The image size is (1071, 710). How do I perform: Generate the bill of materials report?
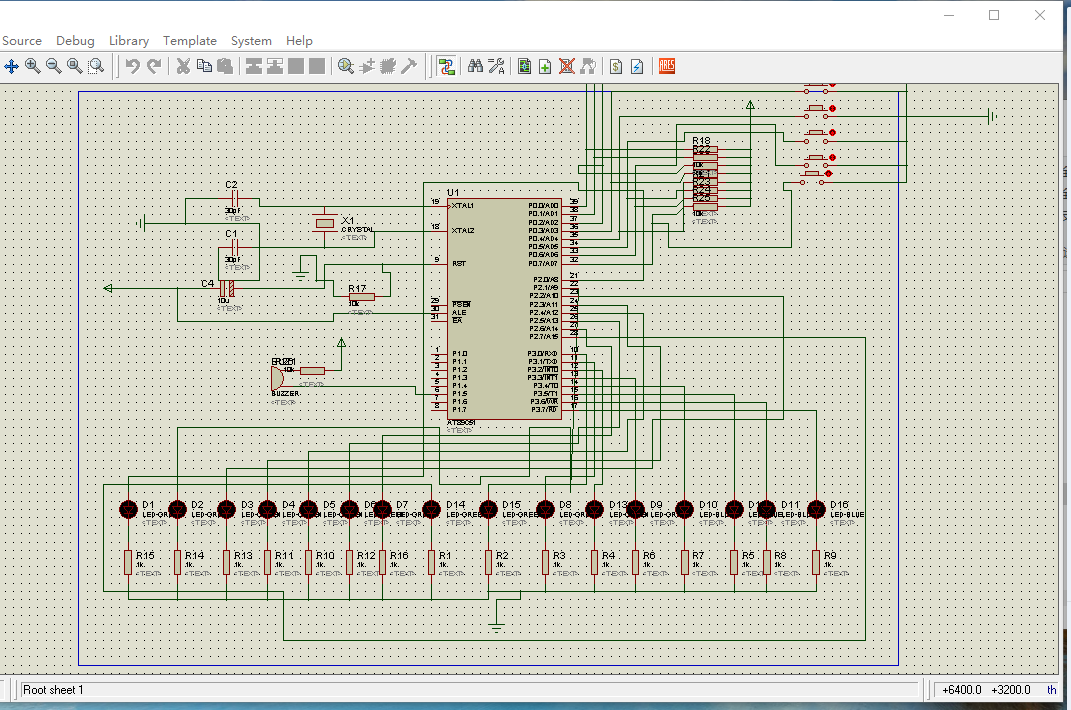click(x=616, y=66)
